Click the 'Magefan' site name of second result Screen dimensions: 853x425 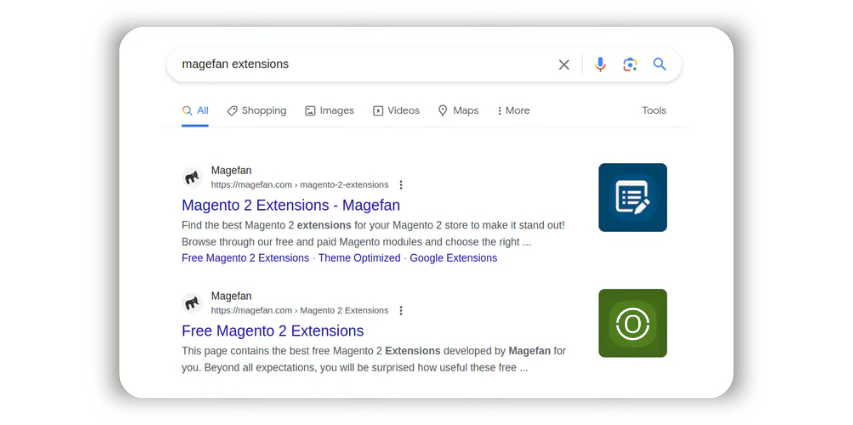pyautogui.click(x=231, y=296)
